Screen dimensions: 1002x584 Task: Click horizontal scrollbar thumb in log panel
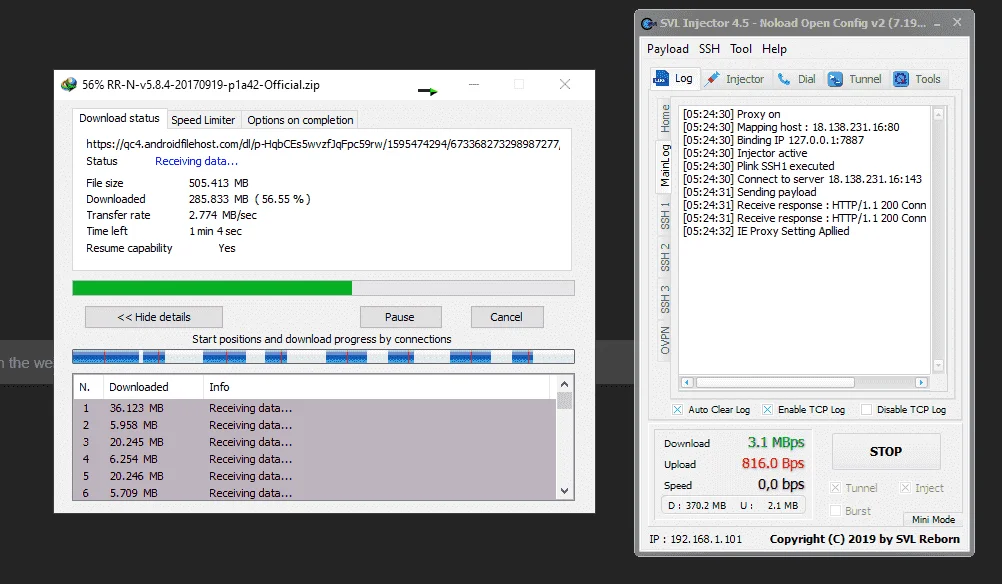[775, 382]
